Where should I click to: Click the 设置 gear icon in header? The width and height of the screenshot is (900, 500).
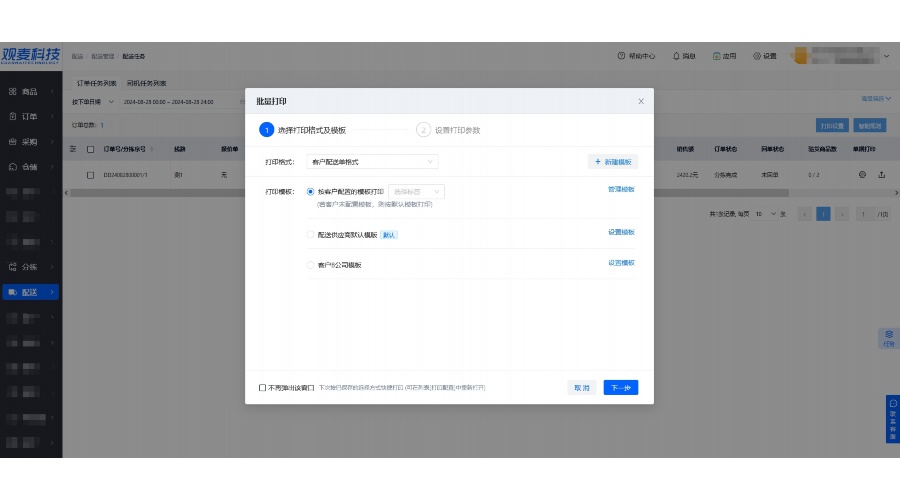(757, 56)
